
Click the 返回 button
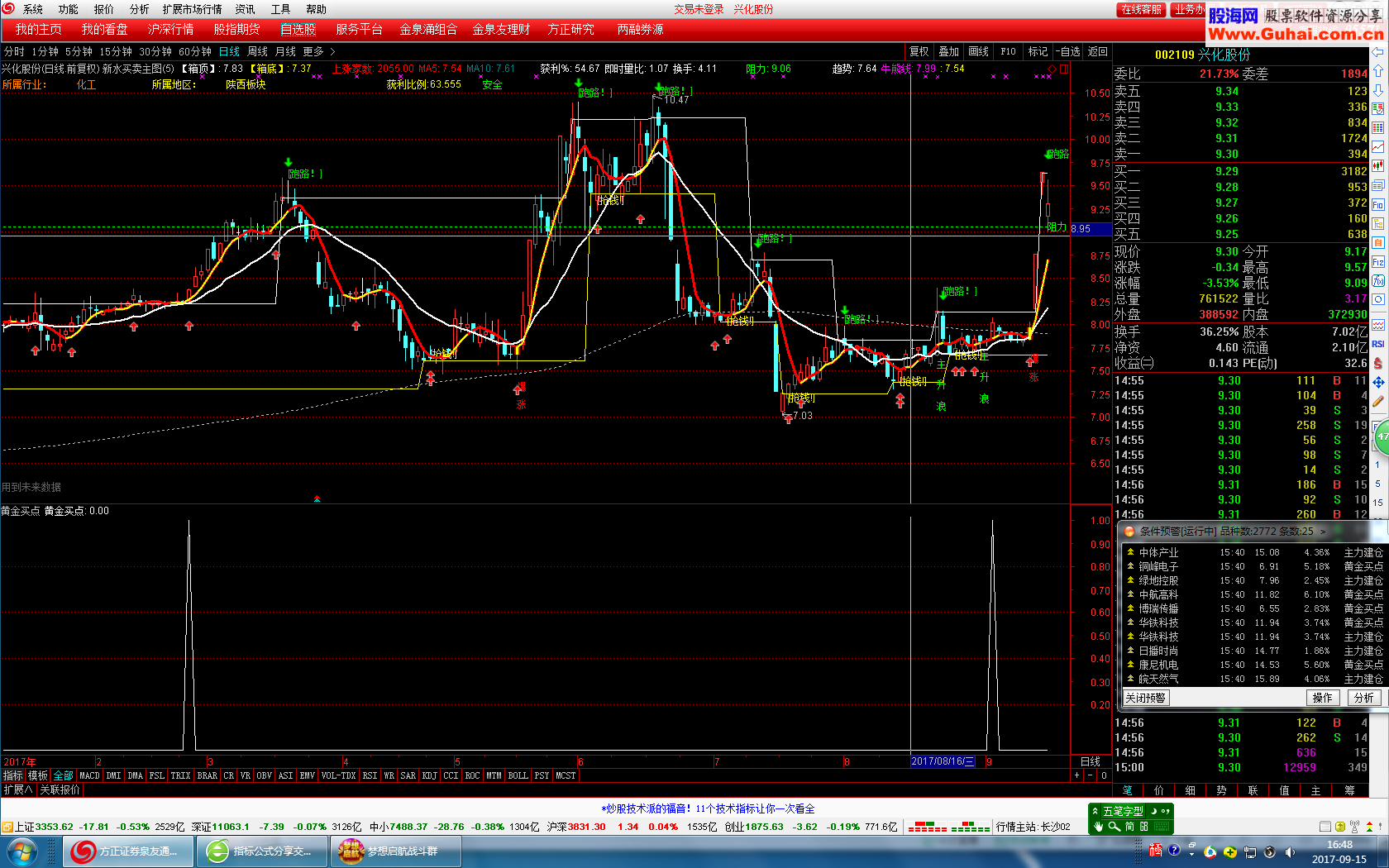(1097, 51)
